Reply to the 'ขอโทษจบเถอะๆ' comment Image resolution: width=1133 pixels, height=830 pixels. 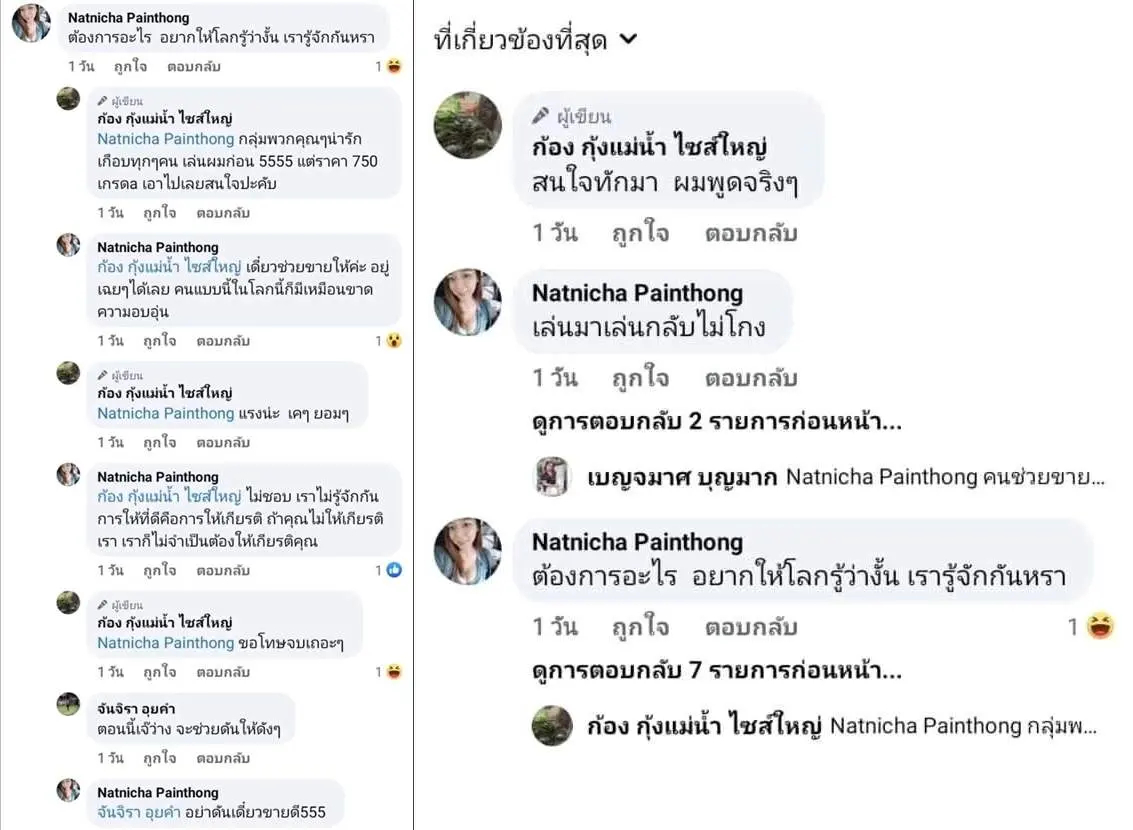click(223, 671)
